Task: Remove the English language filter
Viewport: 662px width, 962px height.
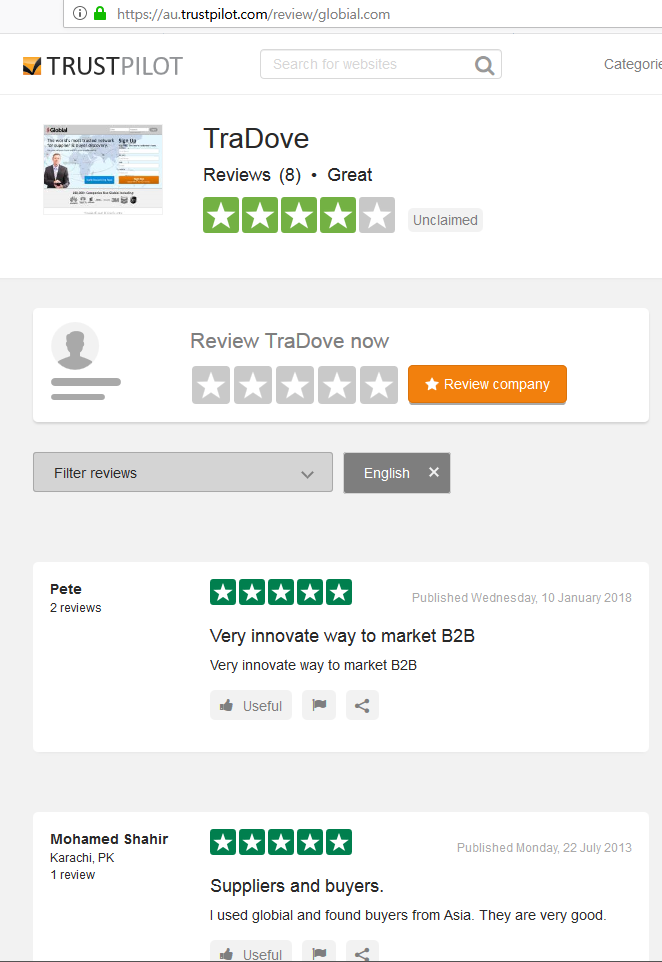Action: 434,472
